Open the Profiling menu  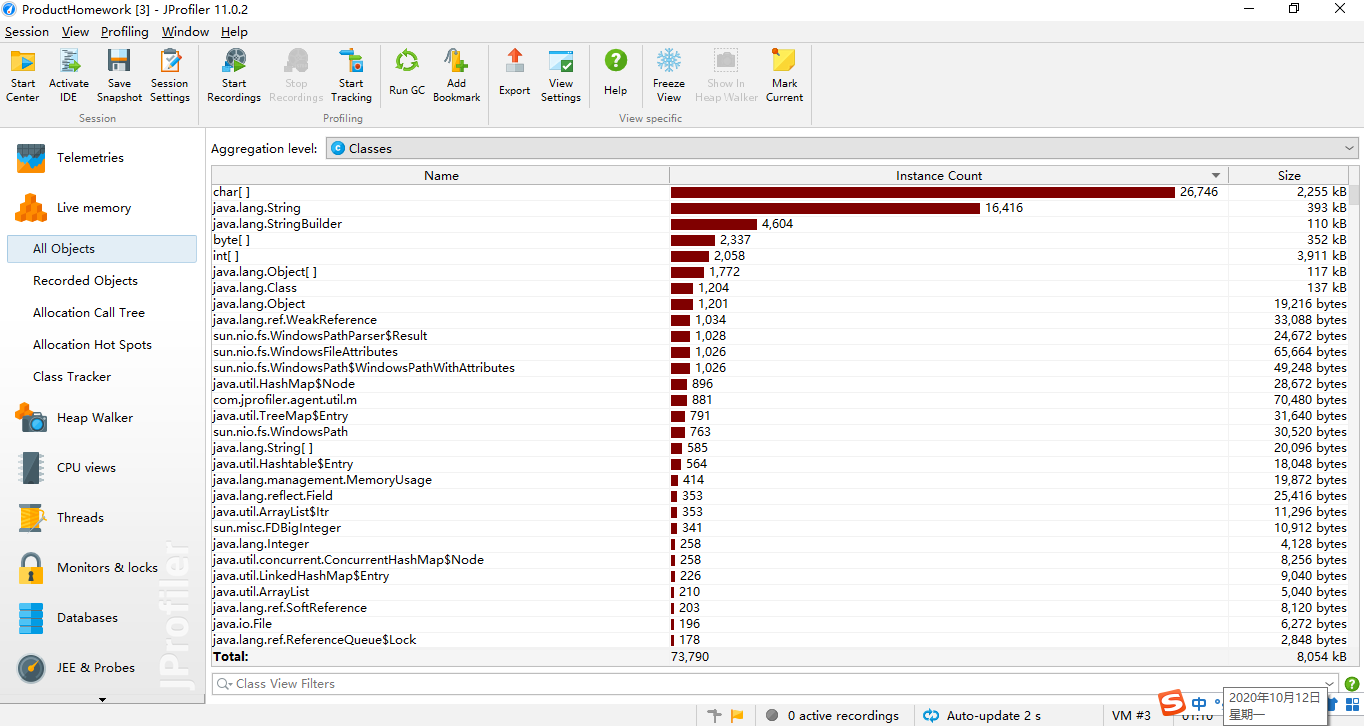125,32
